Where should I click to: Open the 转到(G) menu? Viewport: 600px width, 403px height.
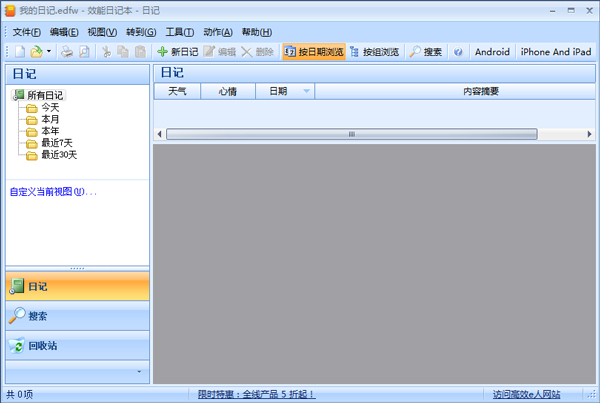click(141, 32)
